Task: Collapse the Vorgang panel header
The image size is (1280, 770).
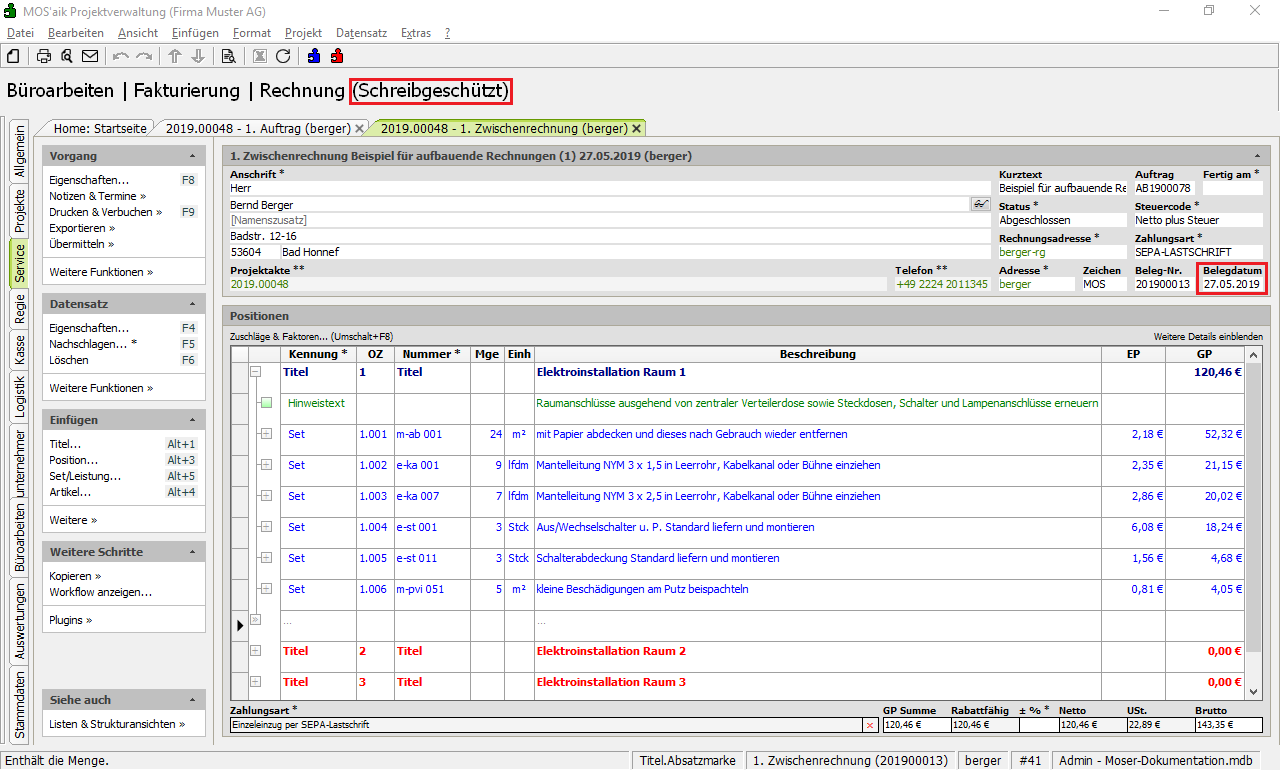Action: click(192, 157)
